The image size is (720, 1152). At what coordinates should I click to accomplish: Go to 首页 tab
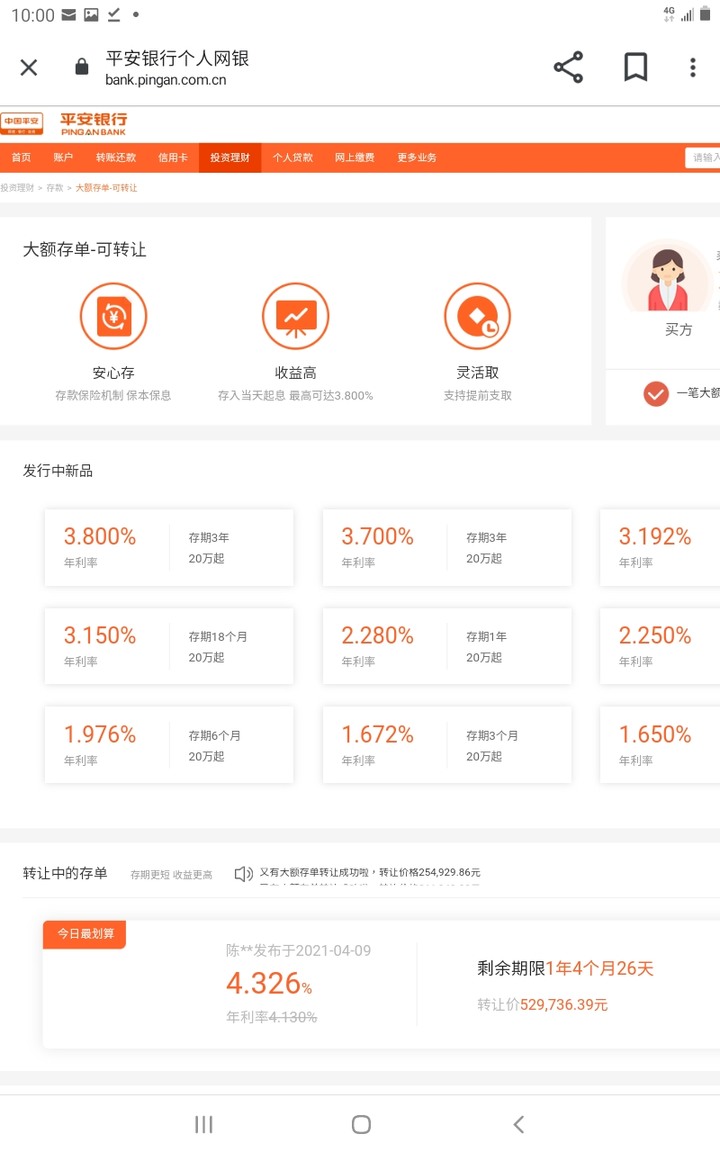click(x=21, y=157)
